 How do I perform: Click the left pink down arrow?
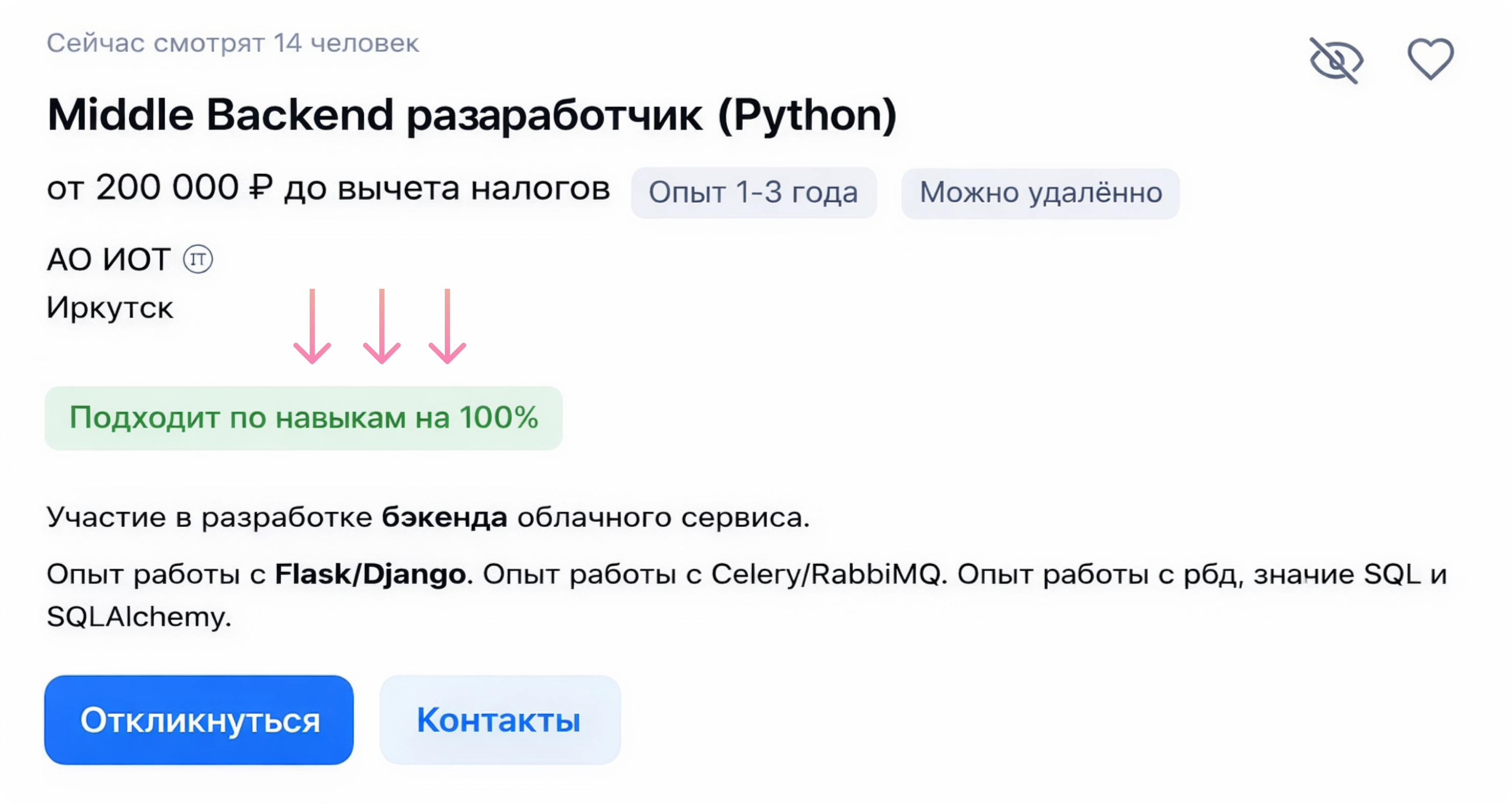coord(312,327)
